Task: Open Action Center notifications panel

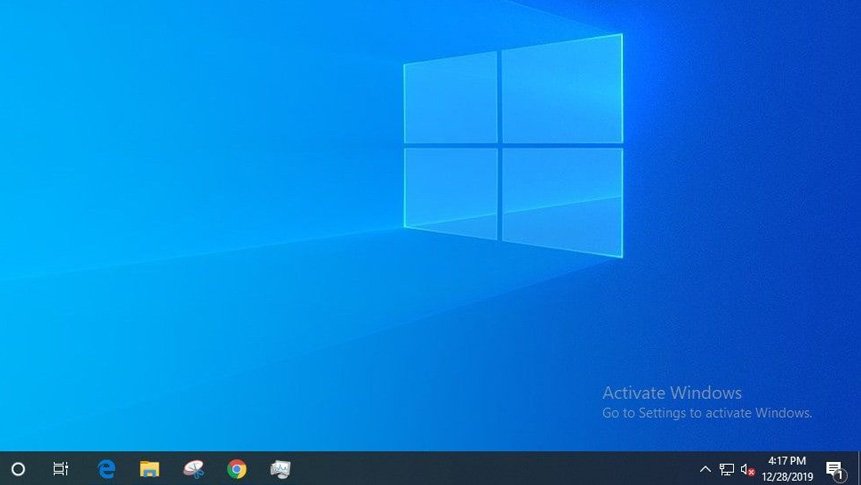Action: pos(833,468)
